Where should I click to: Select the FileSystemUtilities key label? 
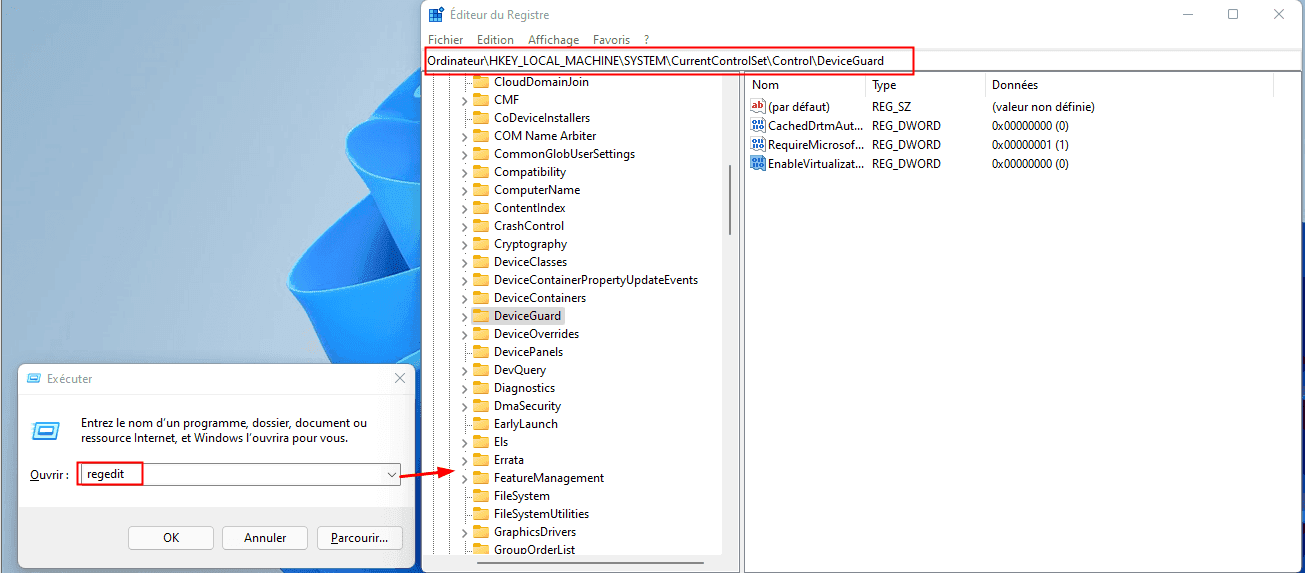541,514
